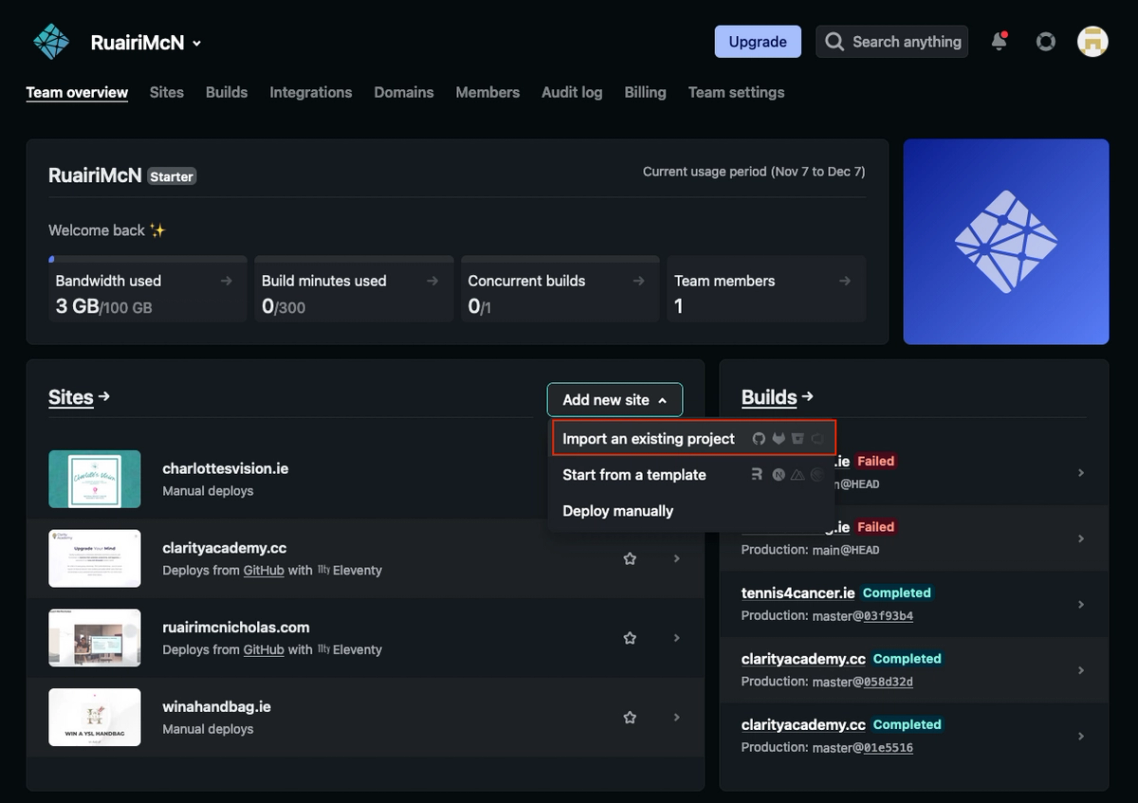1138x803 pixels.
Task: Click the arrow on Build minutes used card
Action: pos(433,281)
